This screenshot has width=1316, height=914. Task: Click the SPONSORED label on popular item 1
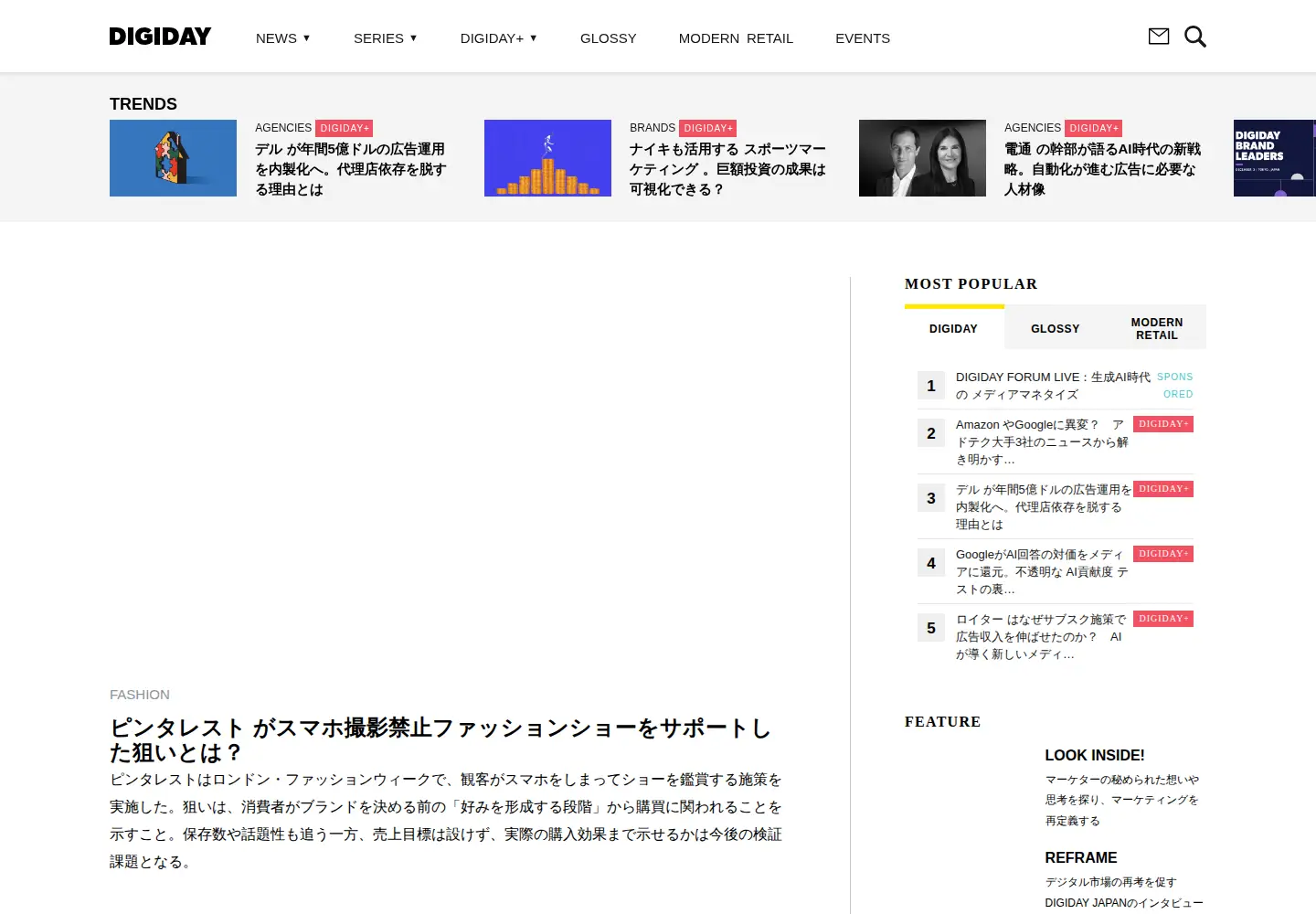[1175, 386]
